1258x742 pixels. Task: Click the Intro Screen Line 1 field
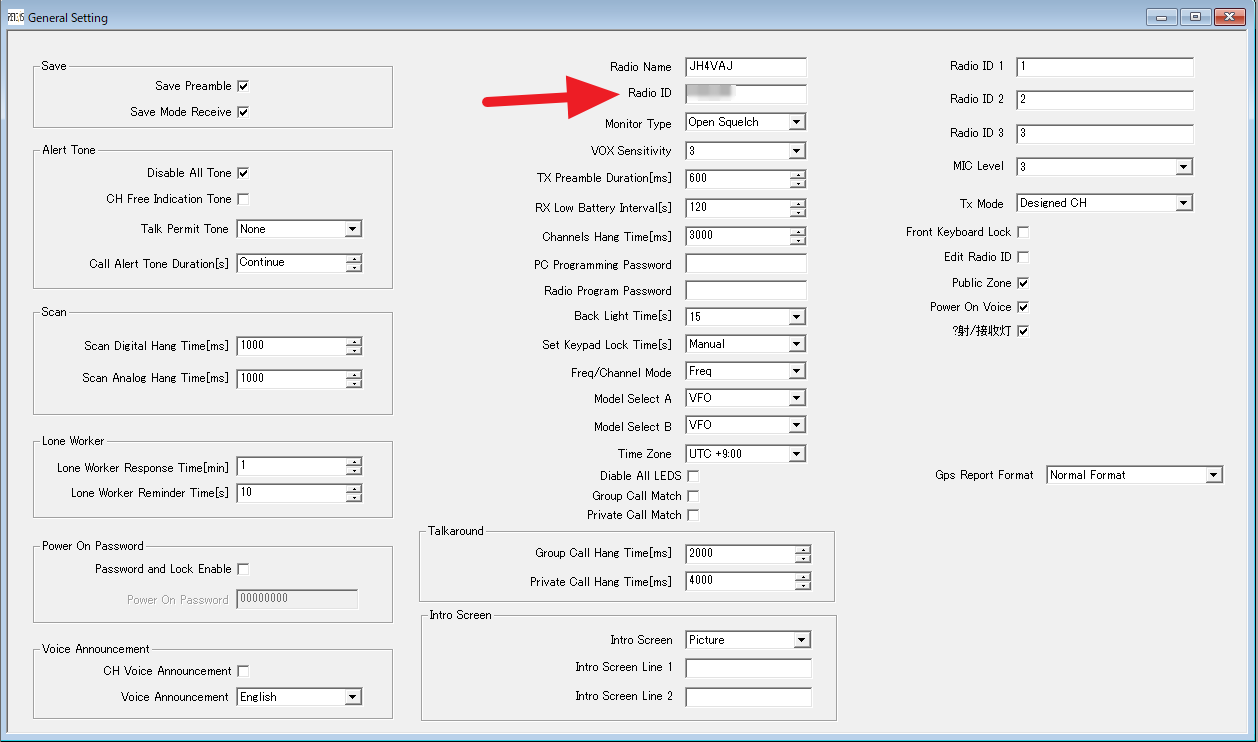coord(748,668)
